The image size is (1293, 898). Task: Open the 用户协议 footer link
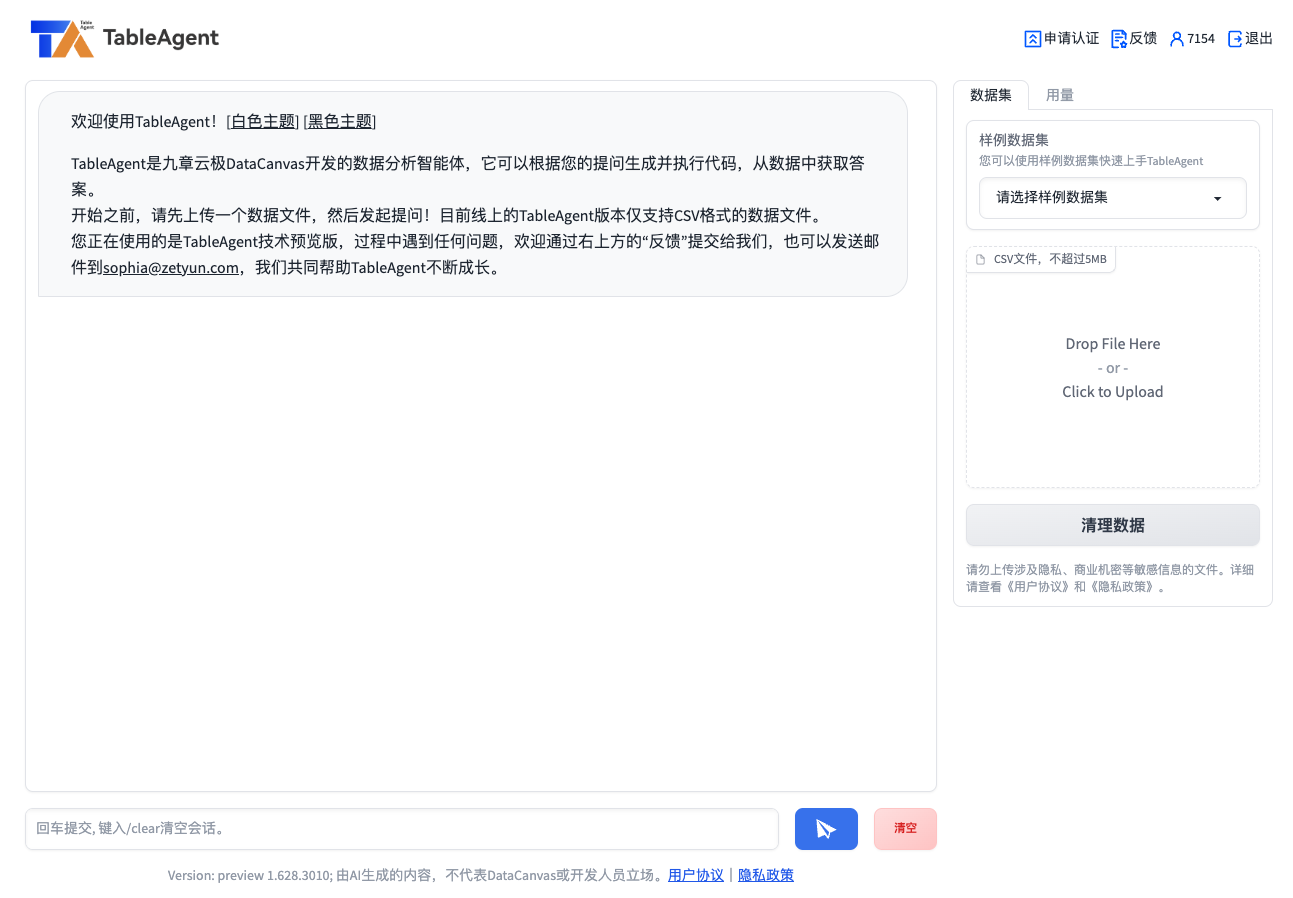(696, 875)
